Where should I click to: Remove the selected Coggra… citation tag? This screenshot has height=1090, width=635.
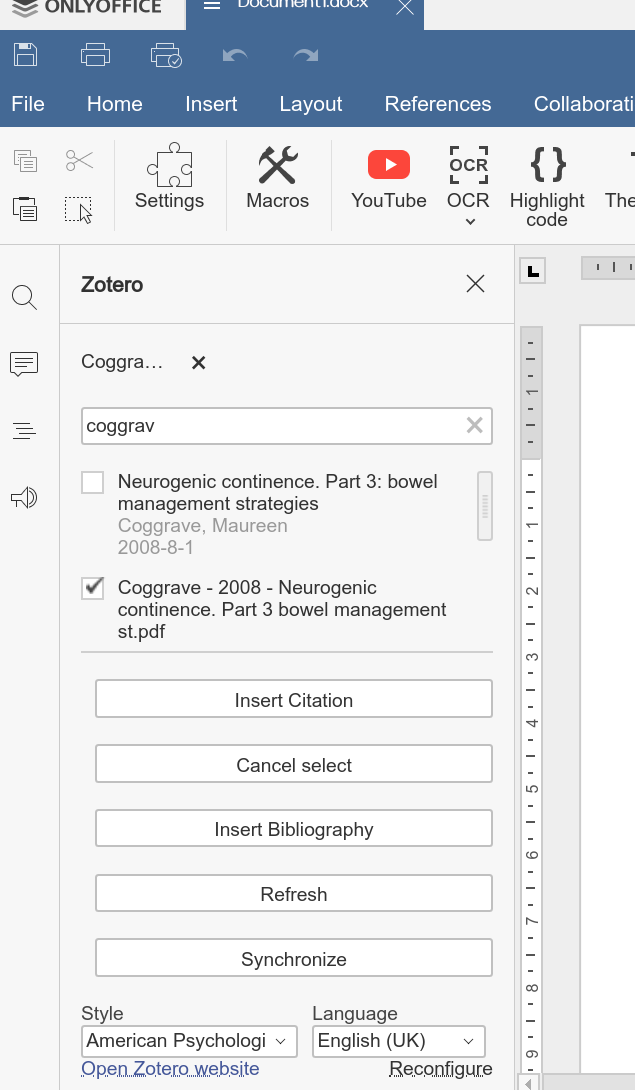click(x=198, y=362)
